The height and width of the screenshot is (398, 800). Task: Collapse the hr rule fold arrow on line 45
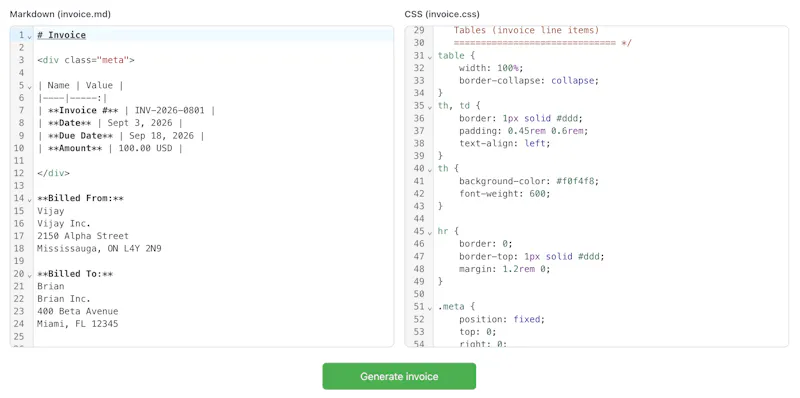[x=430, y=232]
